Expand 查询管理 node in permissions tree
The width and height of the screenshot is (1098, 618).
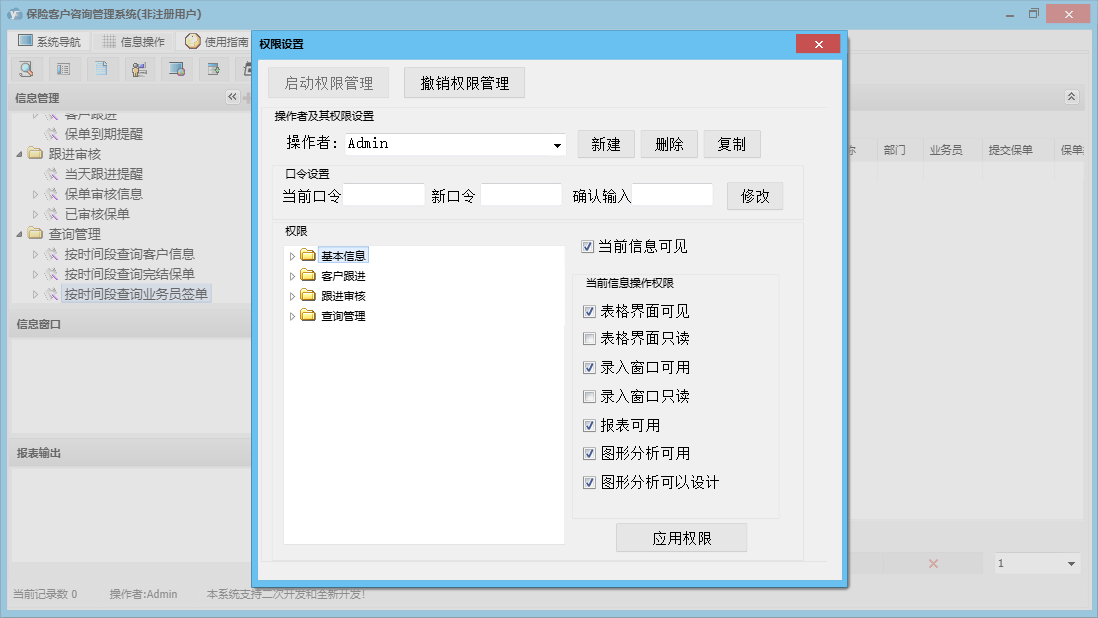click(x=292, y=317)
